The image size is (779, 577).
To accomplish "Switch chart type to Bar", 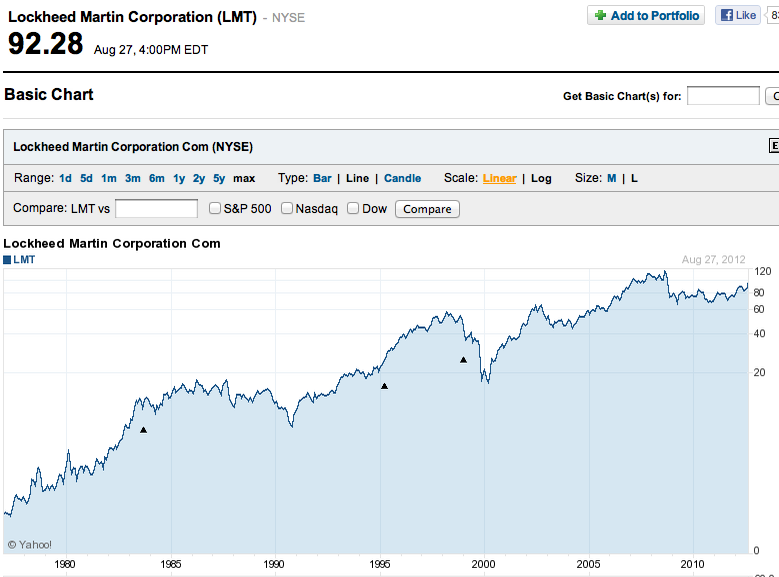I will (322, 178).
